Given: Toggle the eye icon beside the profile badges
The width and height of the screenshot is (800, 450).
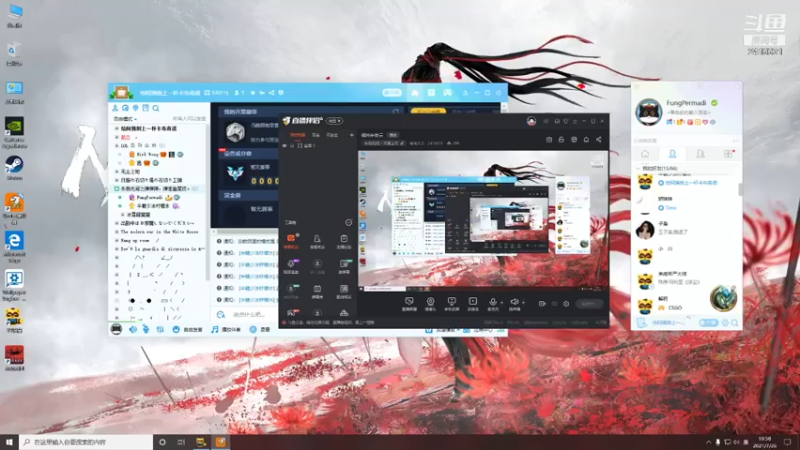Looking at the screenshot, I should pos(713,122).
